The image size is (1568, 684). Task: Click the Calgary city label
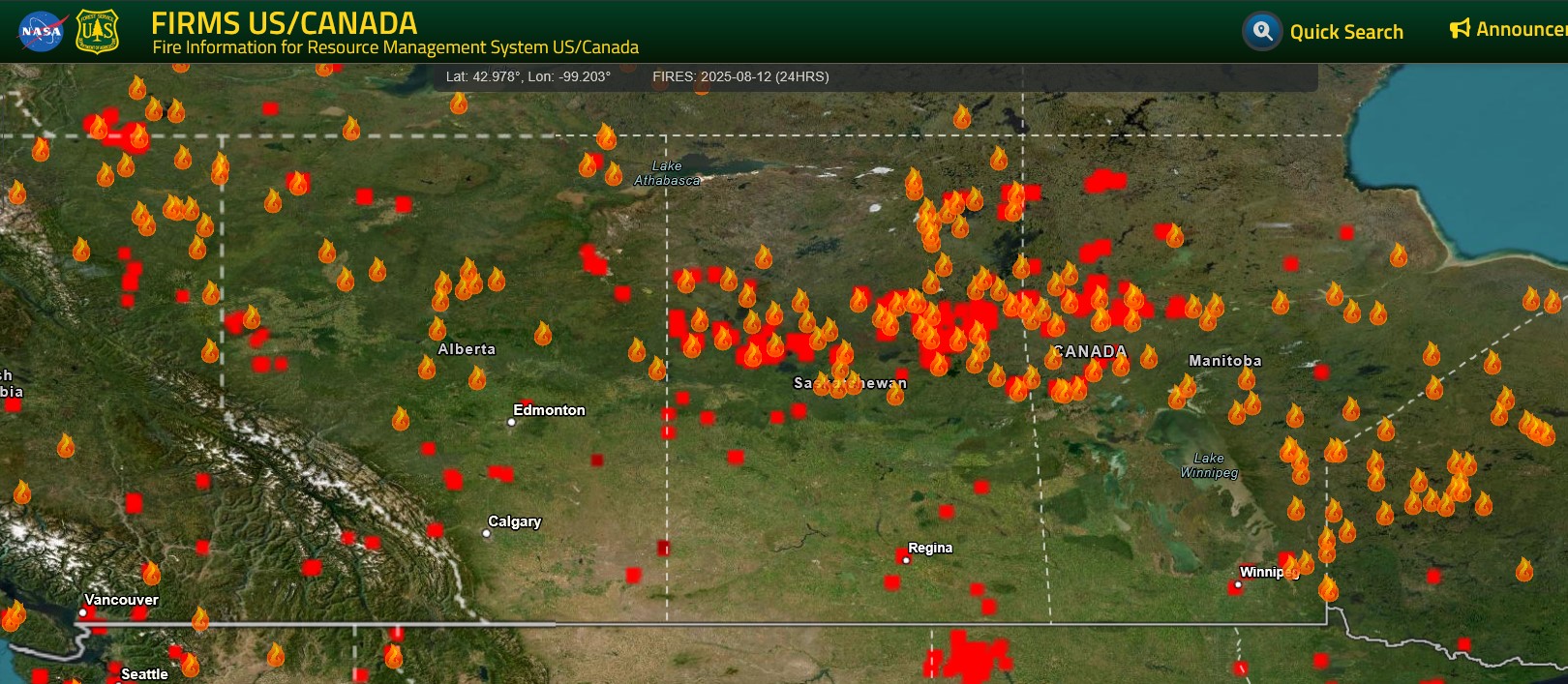[x=514, y=521]
